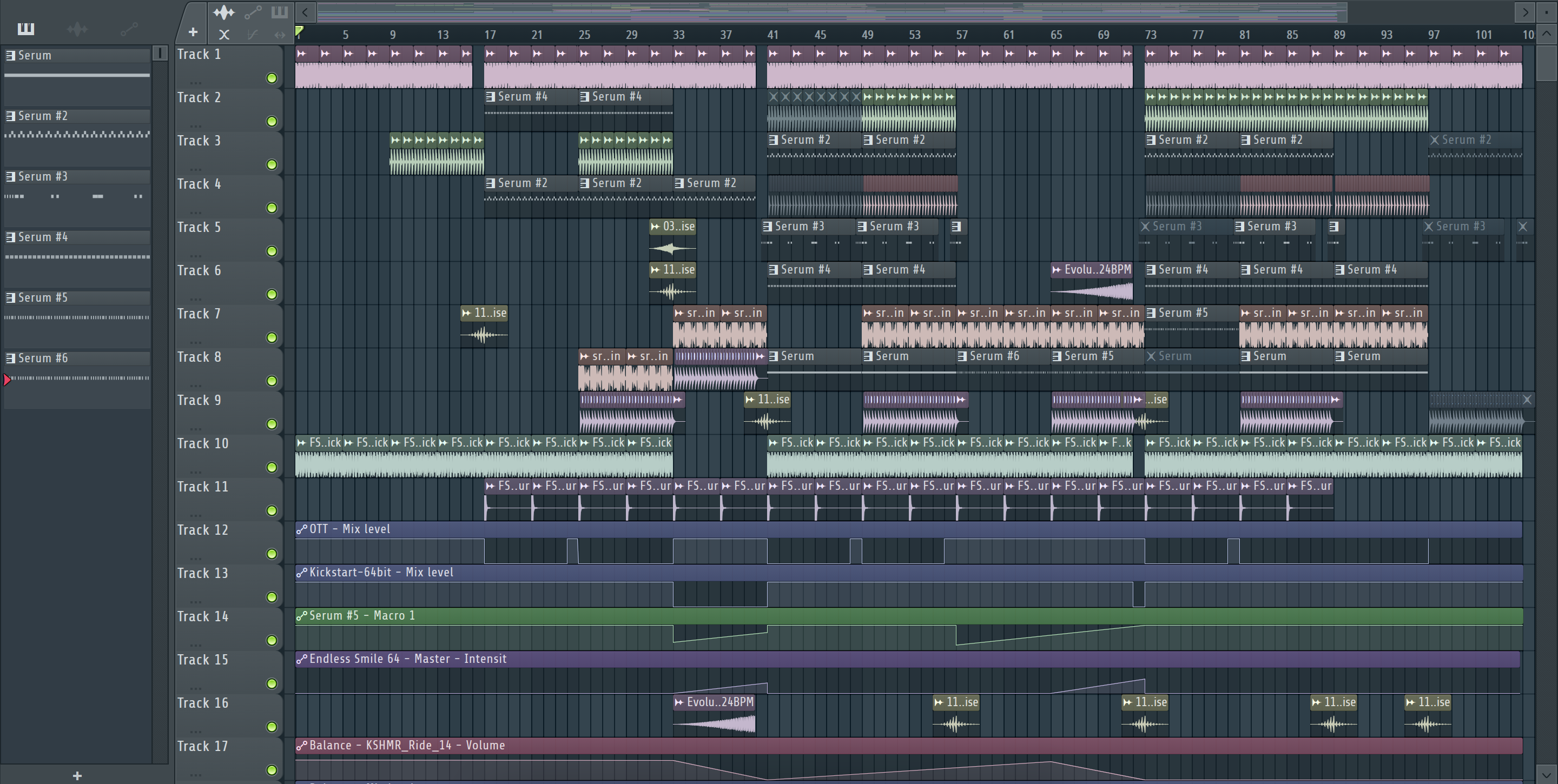Click the muted X clip at end of Track 5
Viewport: 1558px width, 784px height.
[x=1523, y=227]
